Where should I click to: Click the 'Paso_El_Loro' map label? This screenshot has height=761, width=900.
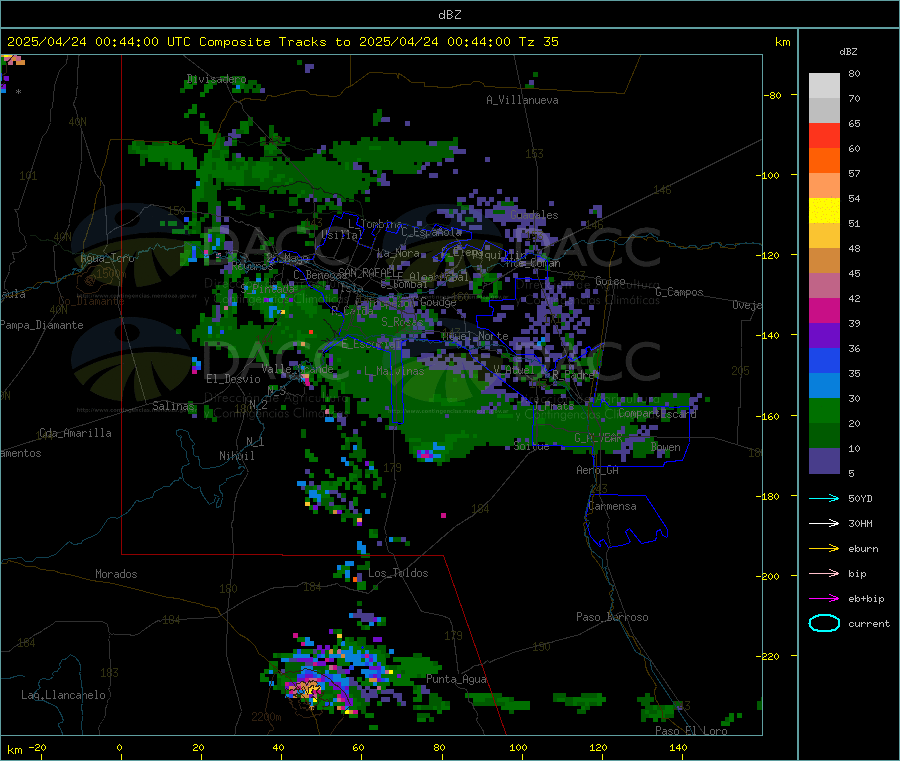(x=691, y=731)
